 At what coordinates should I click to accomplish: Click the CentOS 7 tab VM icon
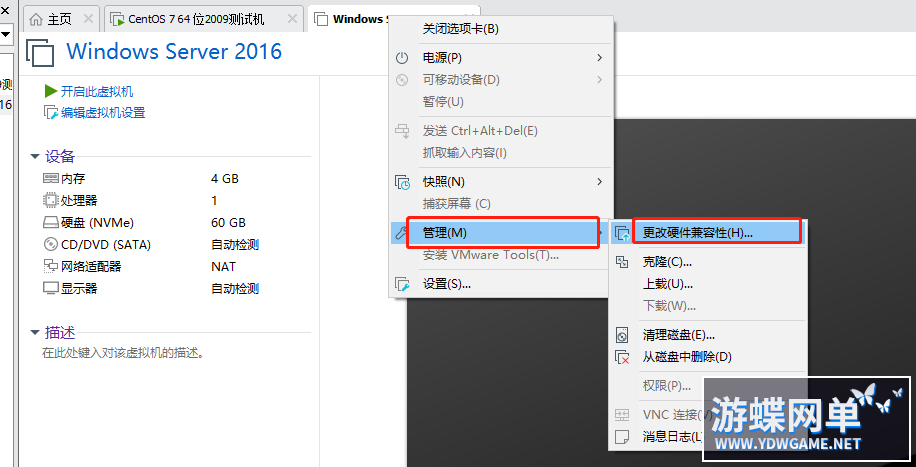117,19
